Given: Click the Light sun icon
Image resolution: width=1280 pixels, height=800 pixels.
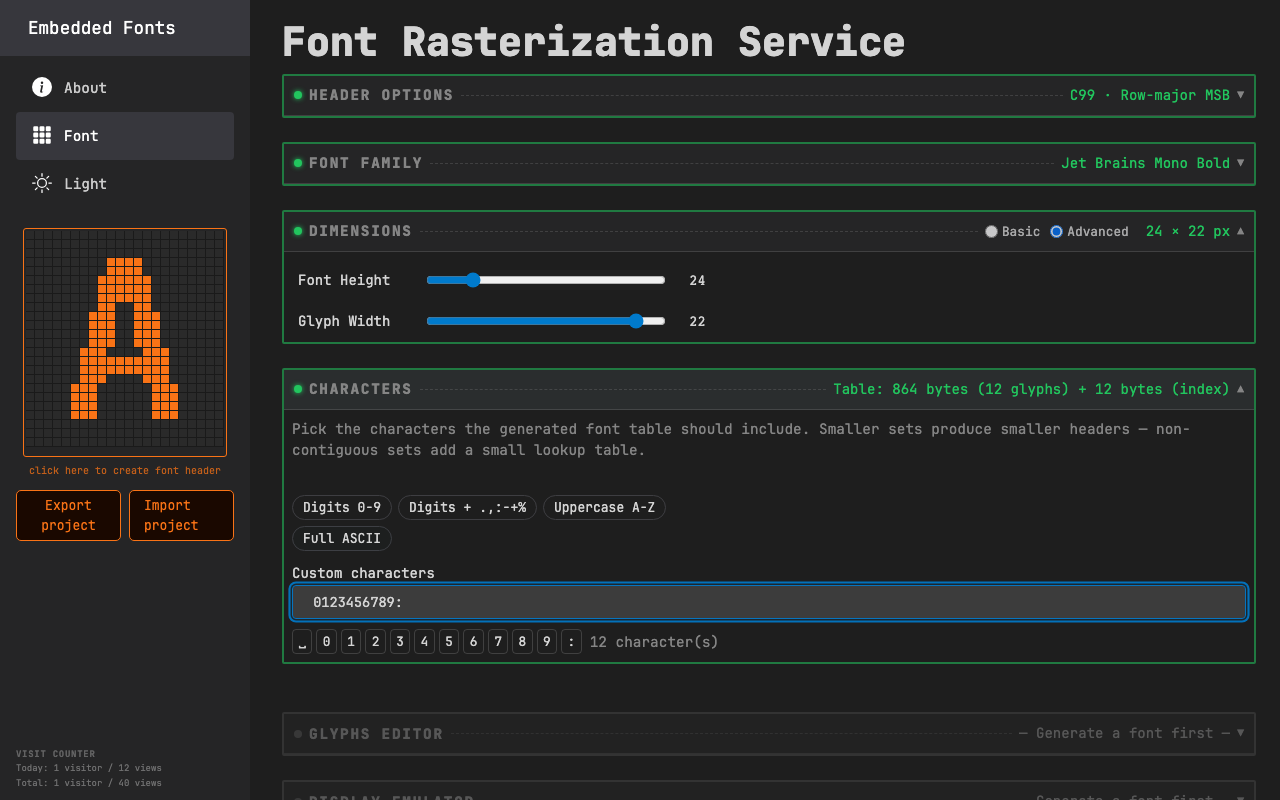Looking at the screenshot, I should pyautogui.click(x=42, y=183).
